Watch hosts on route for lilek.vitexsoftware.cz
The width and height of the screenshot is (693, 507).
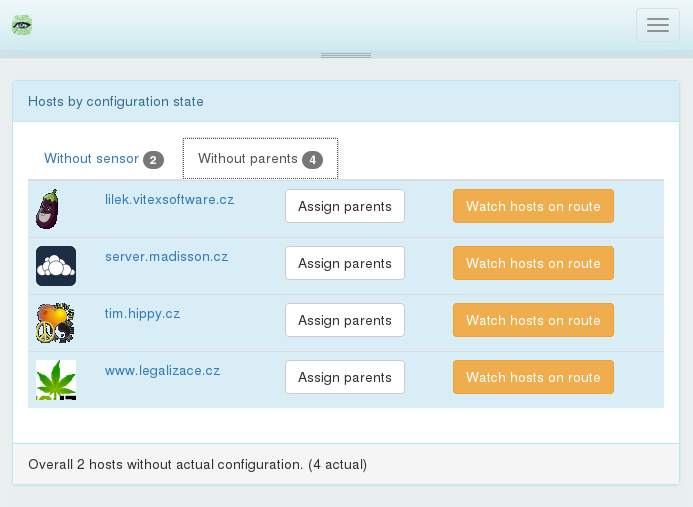(x=533, y=206)
